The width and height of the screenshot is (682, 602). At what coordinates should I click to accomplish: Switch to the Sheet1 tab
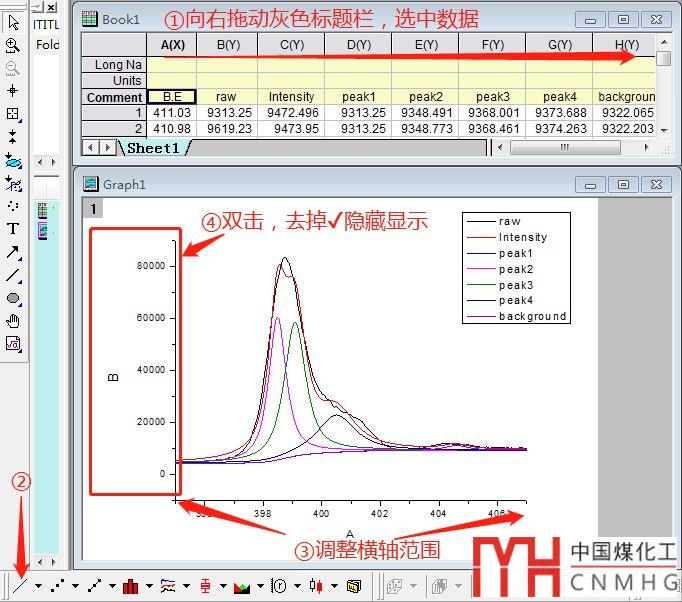(151, 148)
